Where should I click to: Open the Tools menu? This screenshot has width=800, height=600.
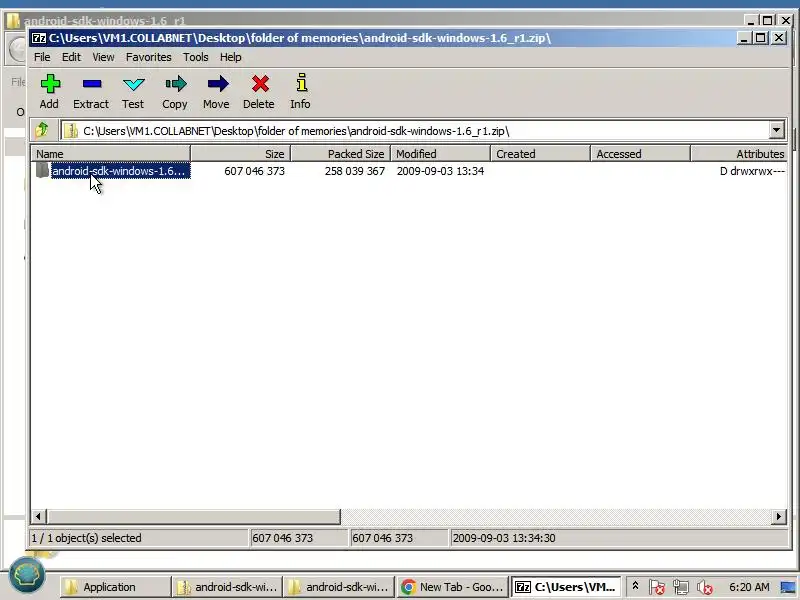tap(196, 57)
